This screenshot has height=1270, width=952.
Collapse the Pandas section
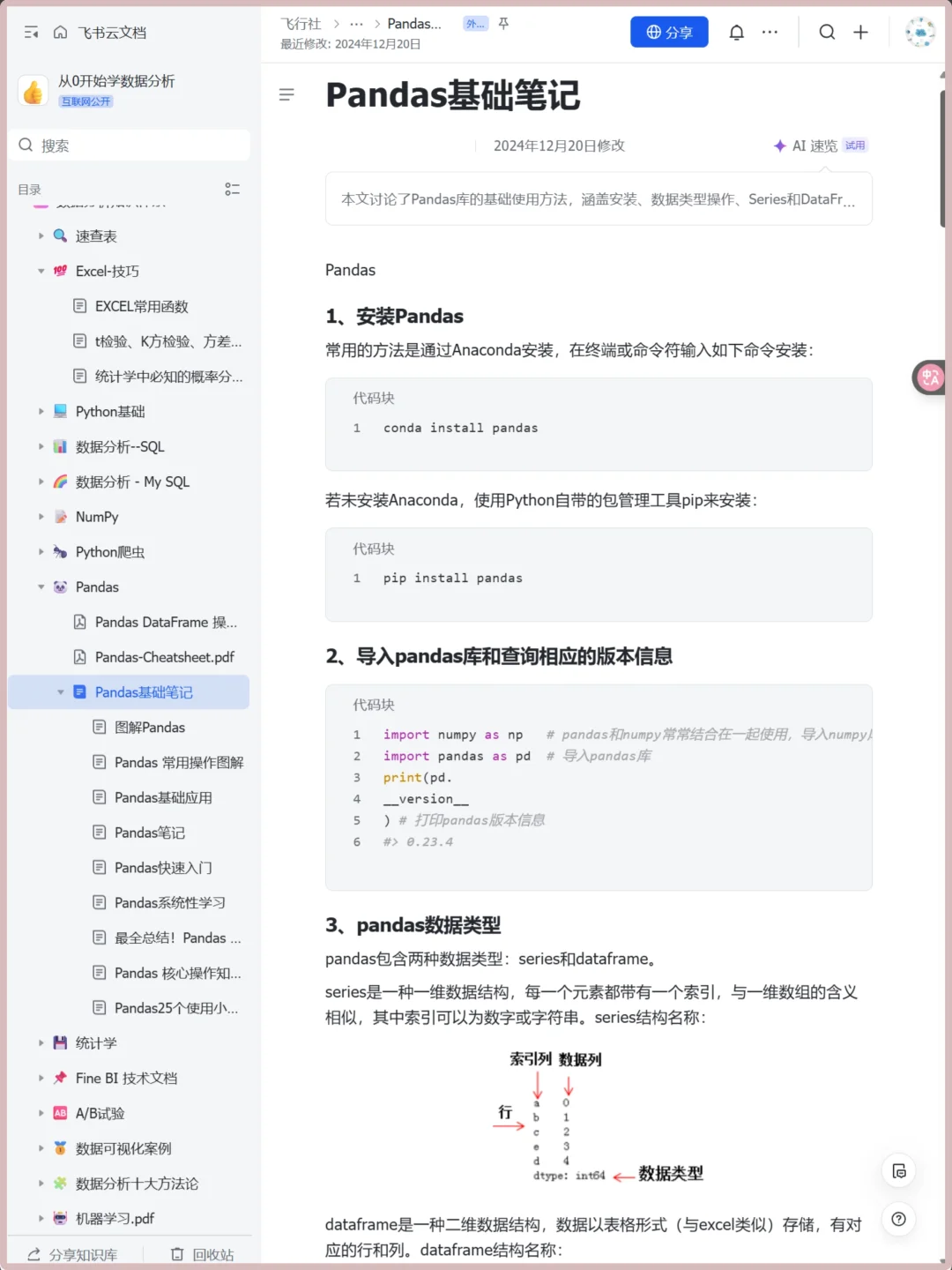pyautogui.click(x=41, y=586)
